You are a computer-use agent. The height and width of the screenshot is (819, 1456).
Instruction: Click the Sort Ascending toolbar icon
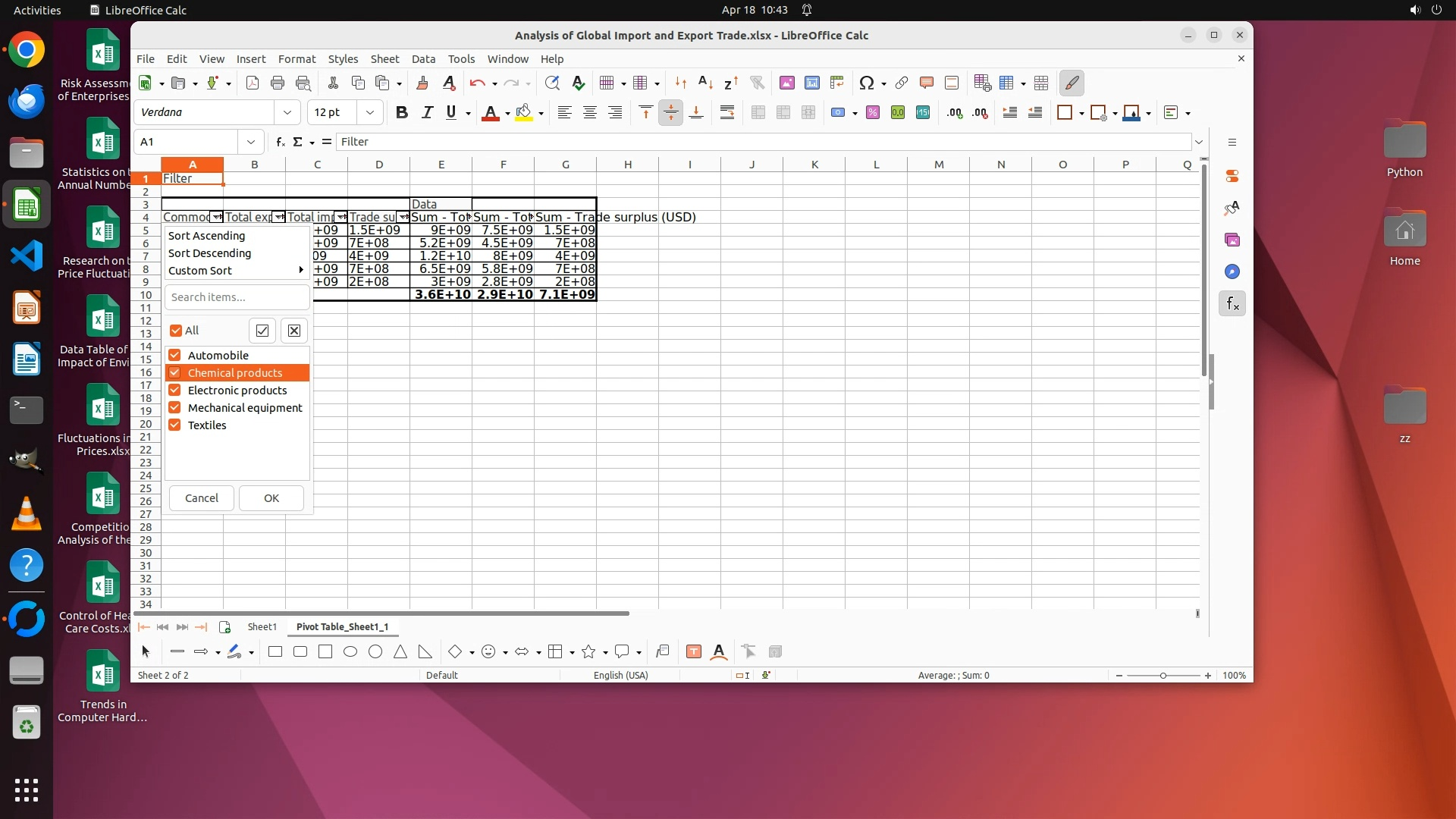(705, 83)
